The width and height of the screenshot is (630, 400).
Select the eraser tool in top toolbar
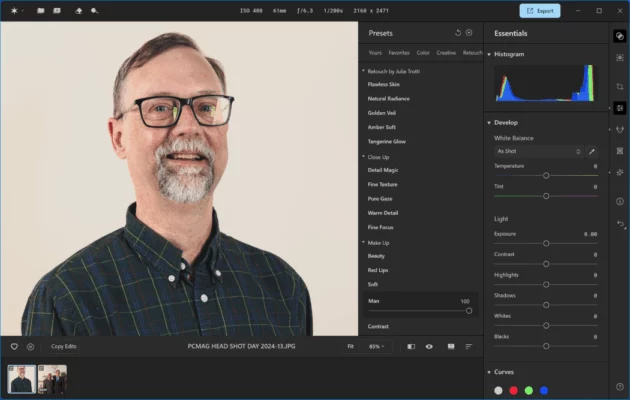[x=79, y=11]
